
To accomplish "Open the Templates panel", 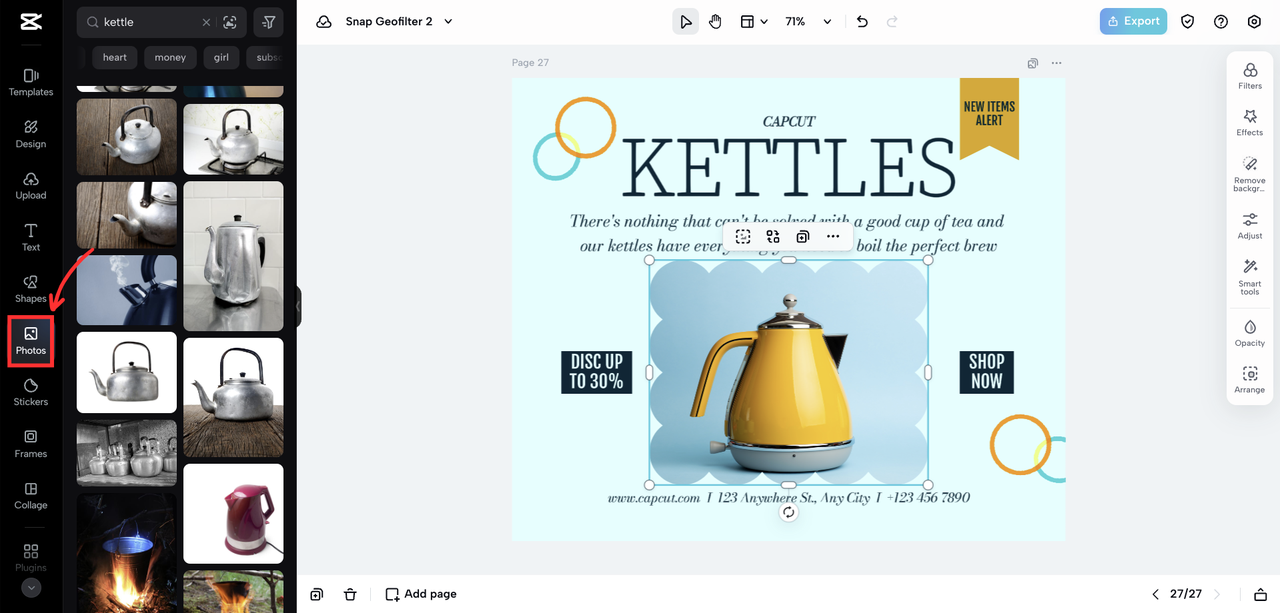I will pyautogui.click(x=31, y=82).
